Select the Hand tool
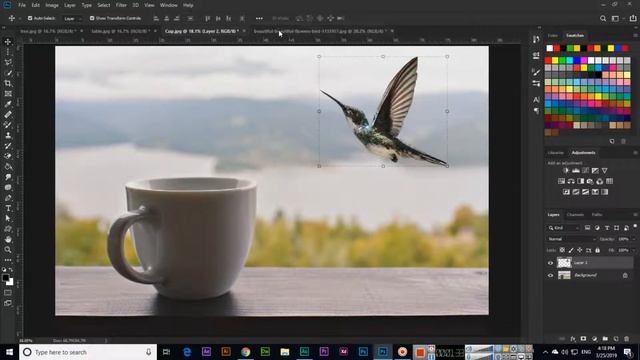 tap(8, 240)
